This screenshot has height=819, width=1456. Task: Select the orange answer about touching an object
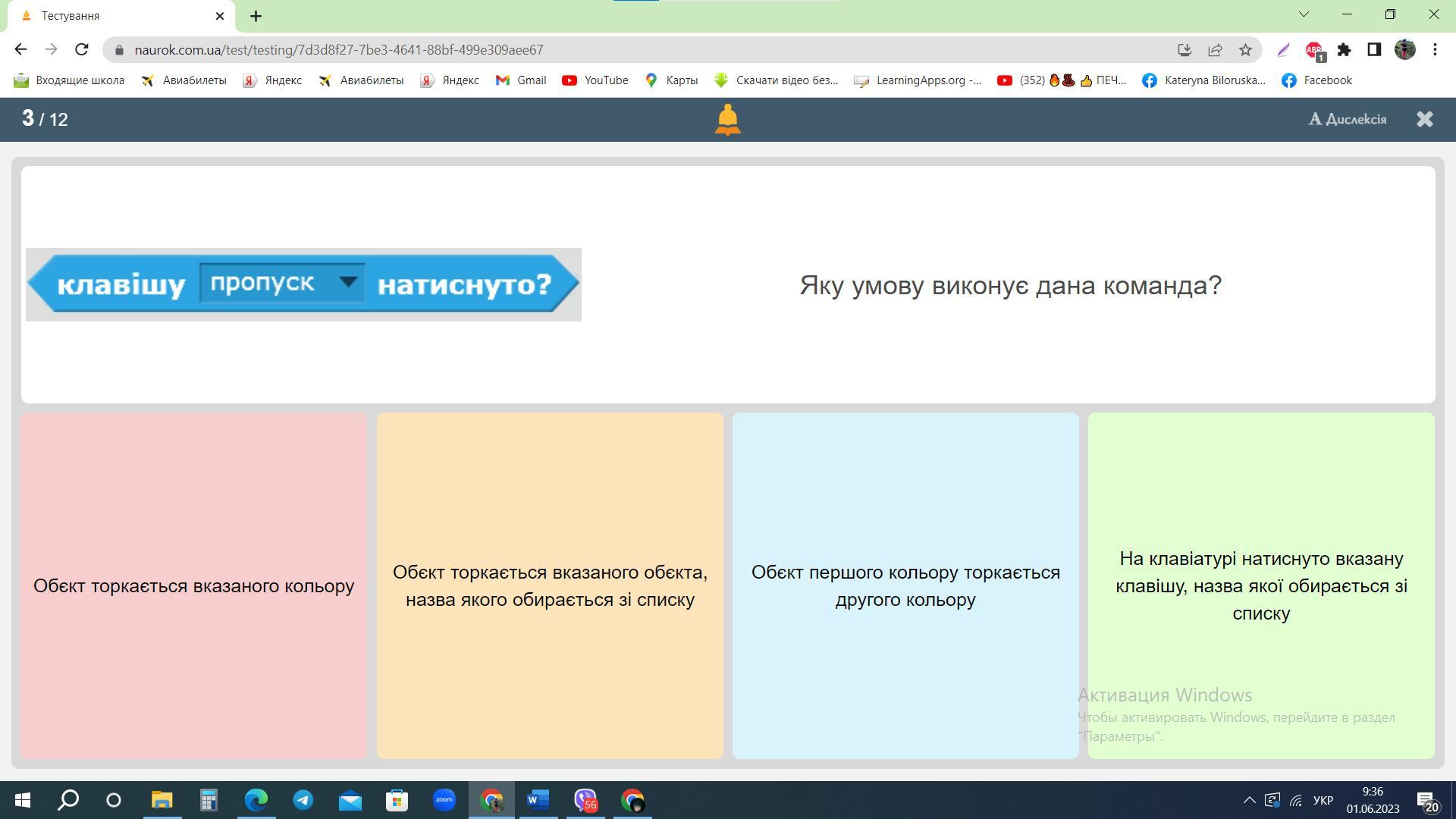pos(550,585)
